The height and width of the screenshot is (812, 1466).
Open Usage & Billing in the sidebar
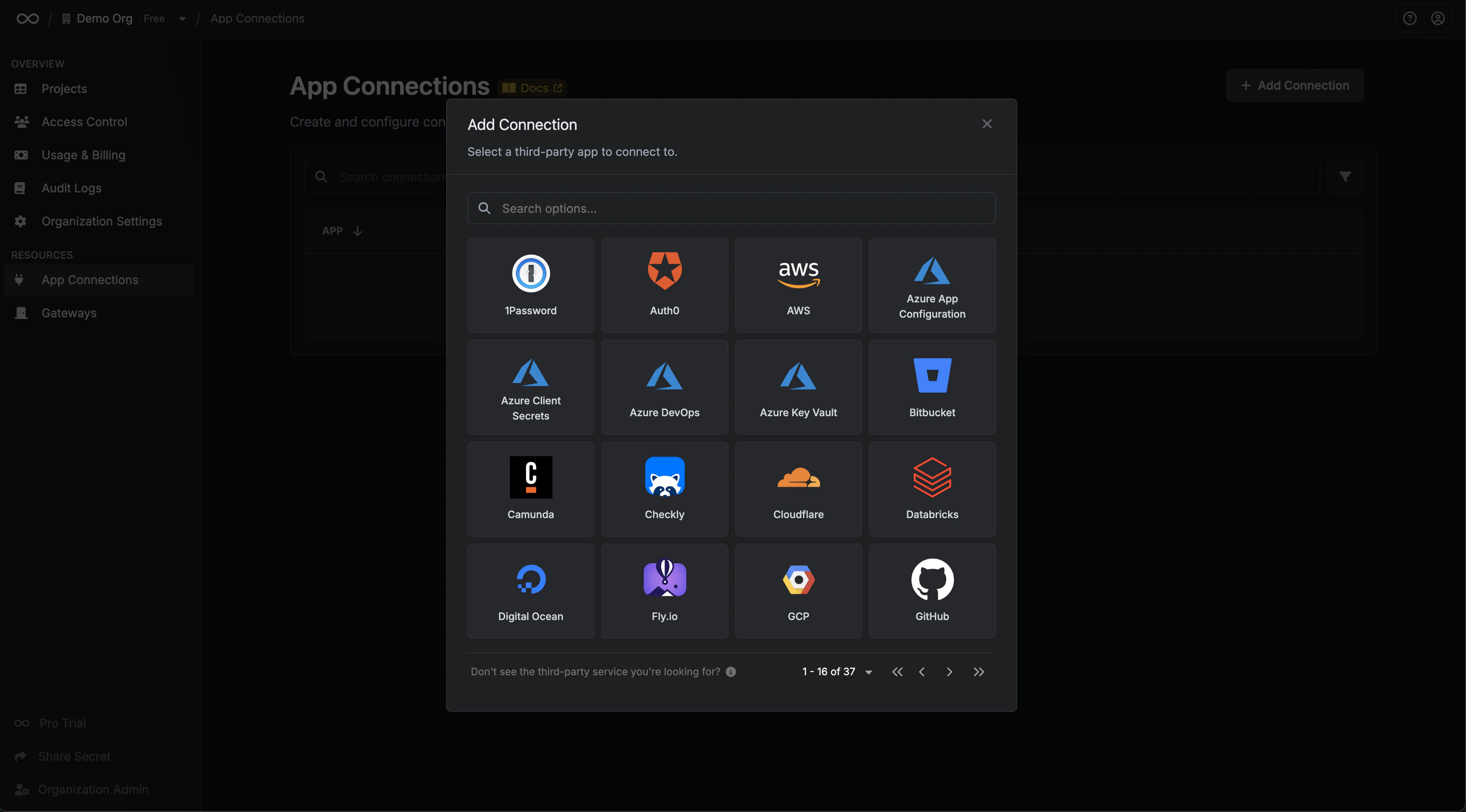click(99, 155)
